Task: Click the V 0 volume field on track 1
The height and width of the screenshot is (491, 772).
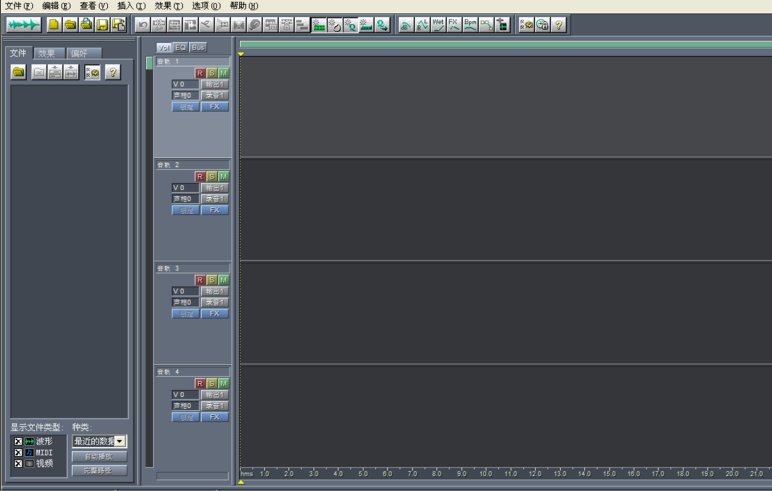Action: [x=184, y=84]
